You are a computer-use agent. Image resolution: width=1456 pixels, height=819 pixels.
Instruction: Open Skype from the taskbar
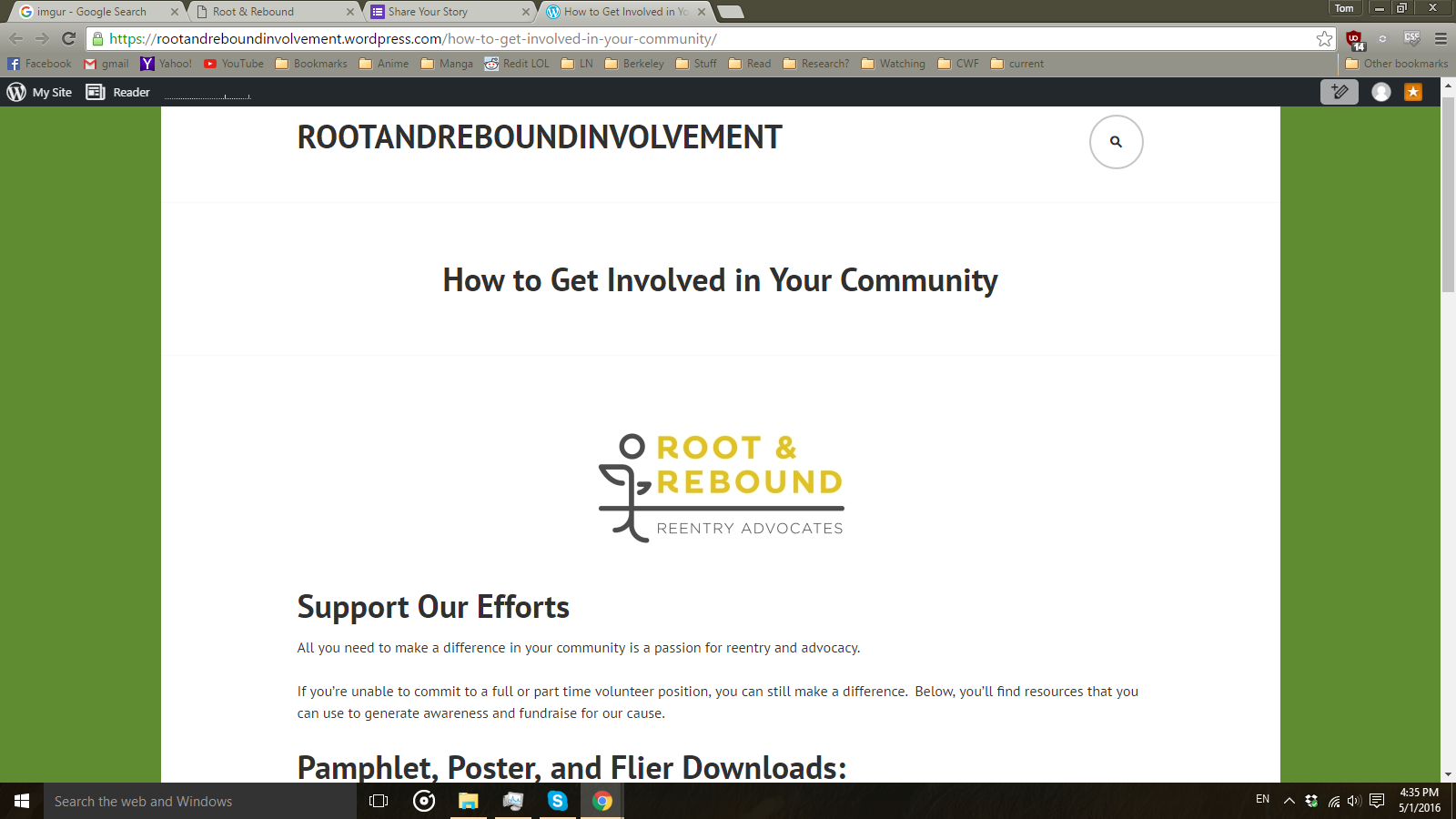557,801
